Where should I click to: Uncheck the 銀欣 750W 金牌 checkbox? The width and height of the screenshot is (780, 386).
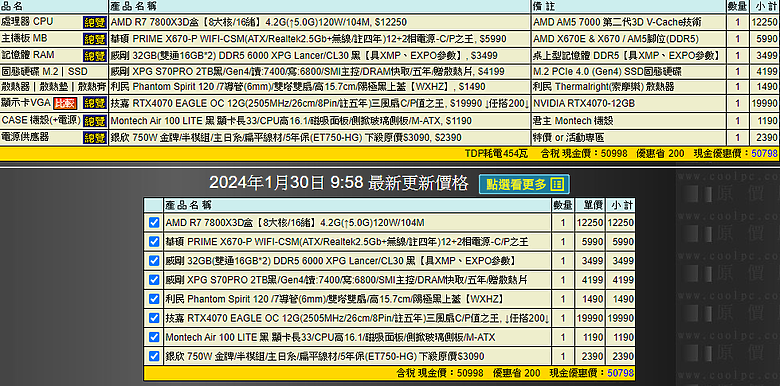point(154,356)
